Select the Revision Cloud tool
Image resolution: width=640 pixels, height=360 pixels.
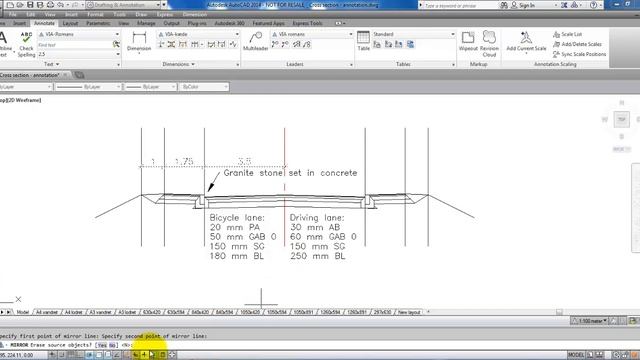coord(489,43)
